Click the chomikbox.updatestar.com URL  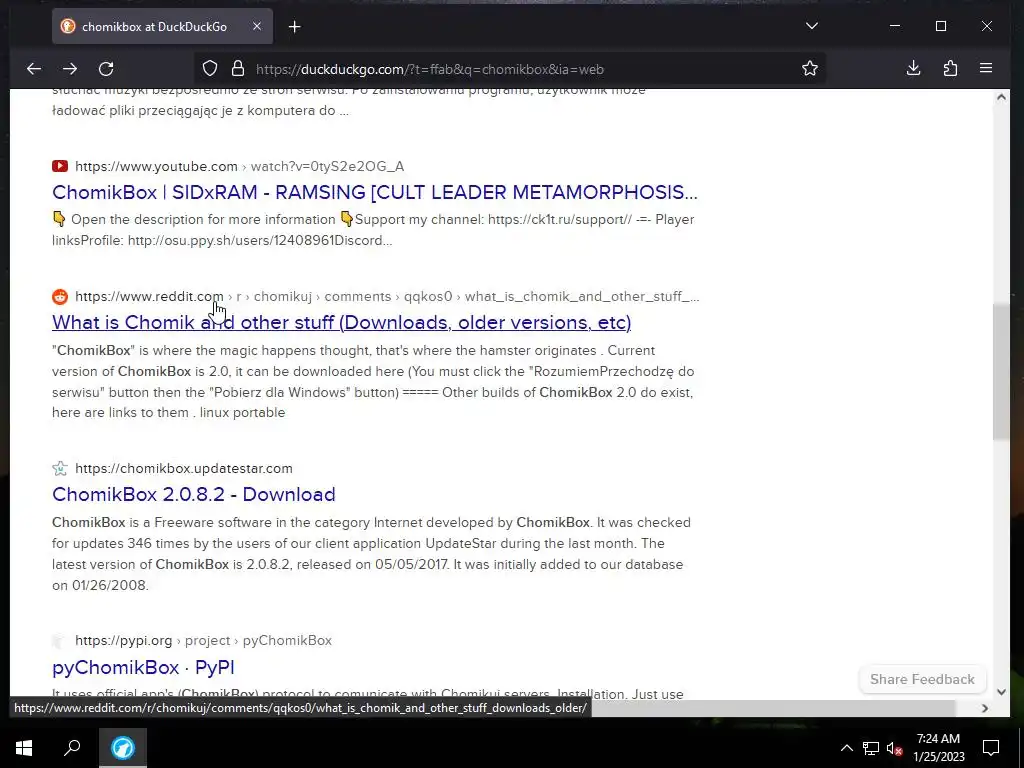tap(184, 468)
